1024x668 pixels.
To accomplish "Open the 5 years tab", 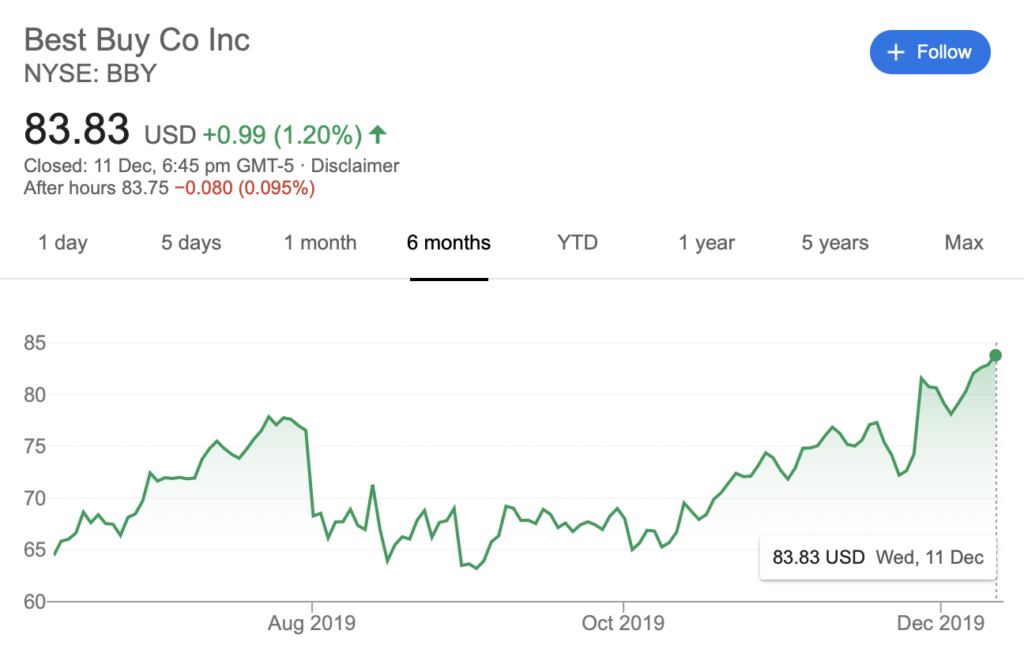I will click(835, 243).
